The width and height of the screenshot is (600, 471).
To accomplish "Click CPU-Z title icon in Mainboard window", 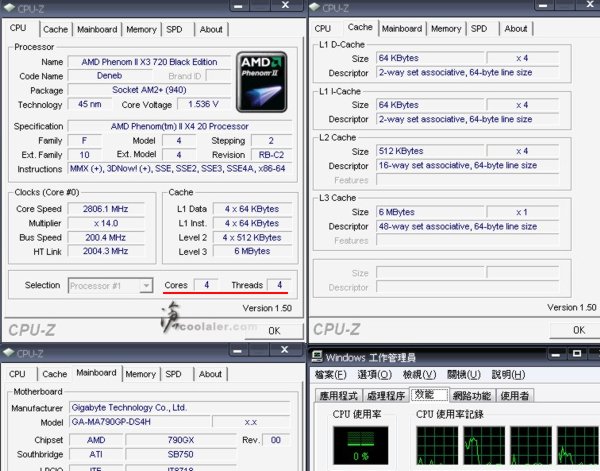I will pyautogui.click(x=8, y=353).
